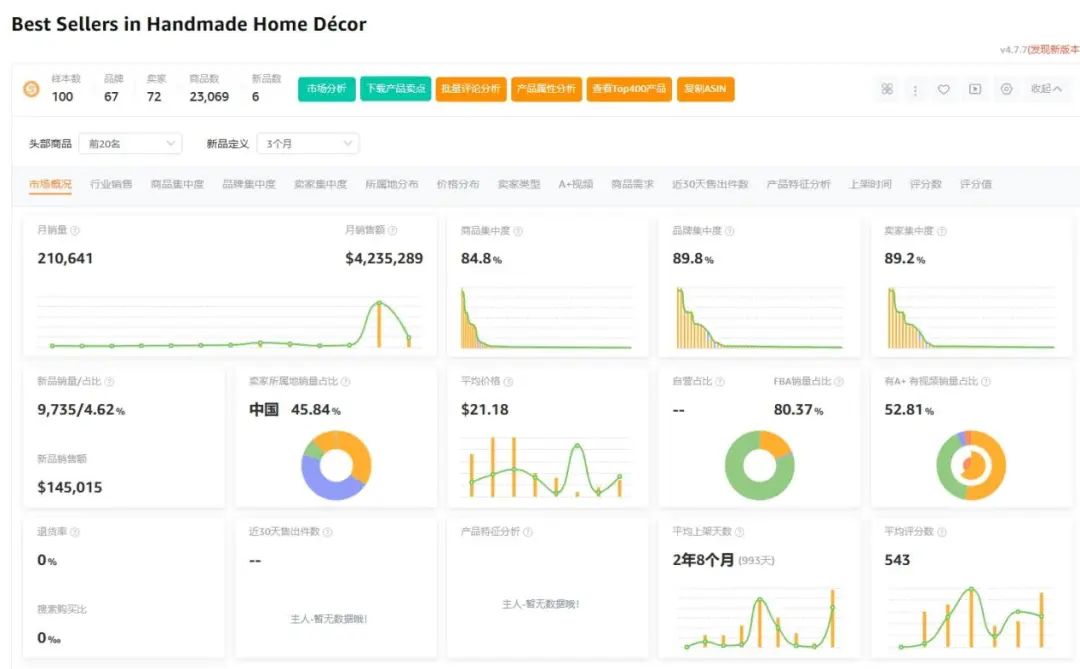Click the monthly revenue value $4,235,289
This screenshot has width=1080, height=669.
click(384, 258)
